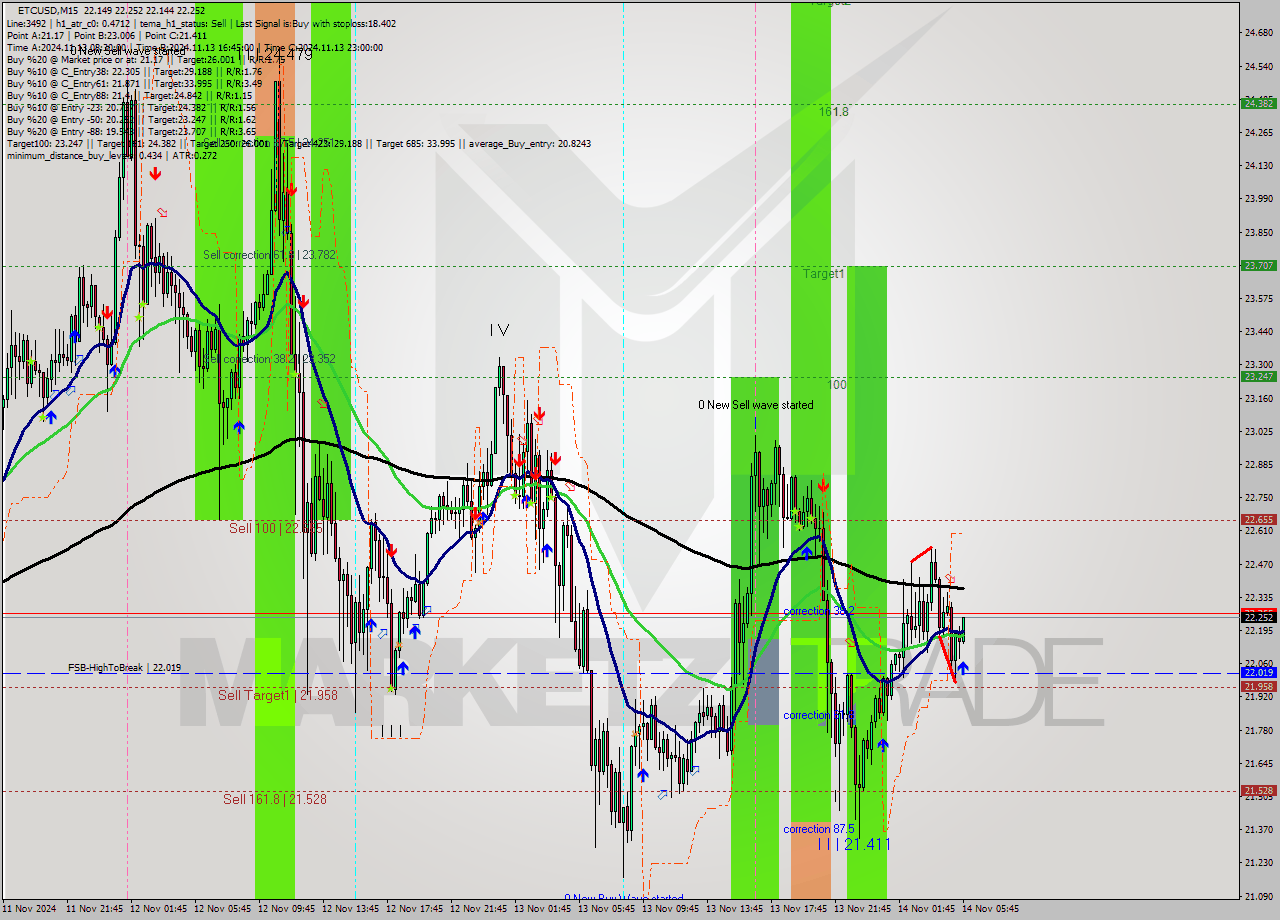Click 24.680 on the price scale

pyautogui.click(x=1258, y=33)
